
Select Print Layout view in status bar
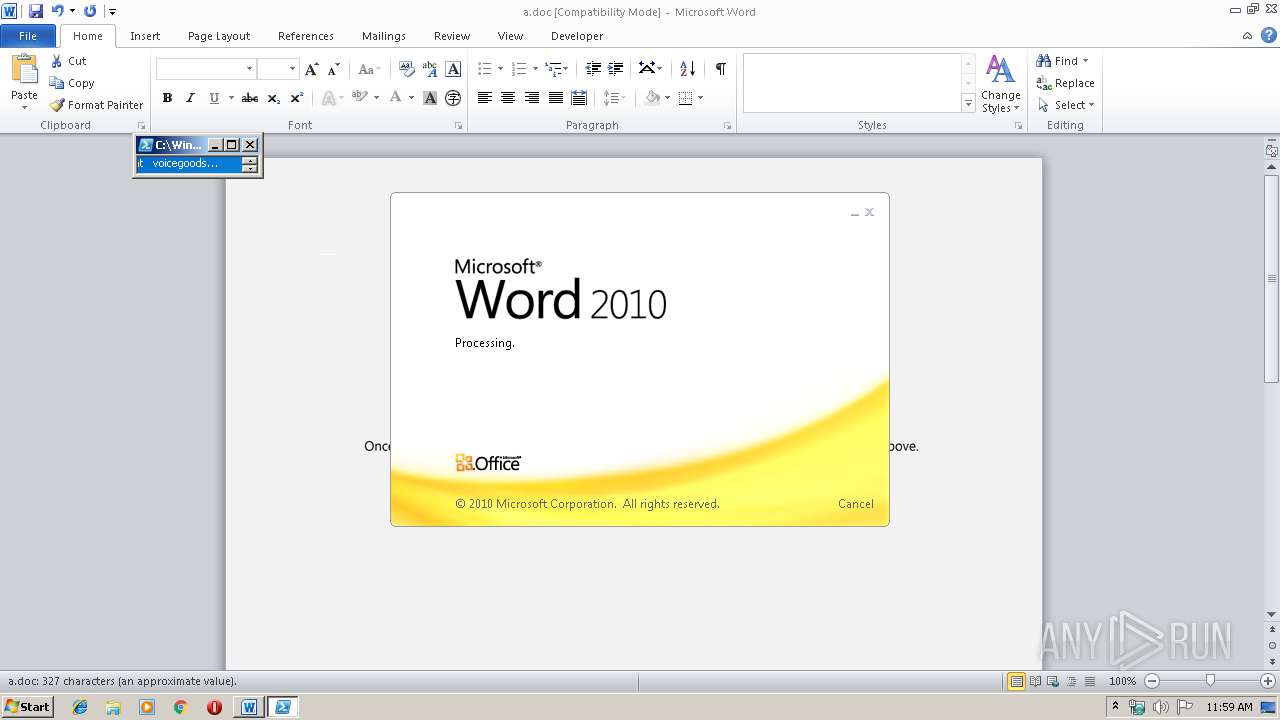[x=1016, y=681]
